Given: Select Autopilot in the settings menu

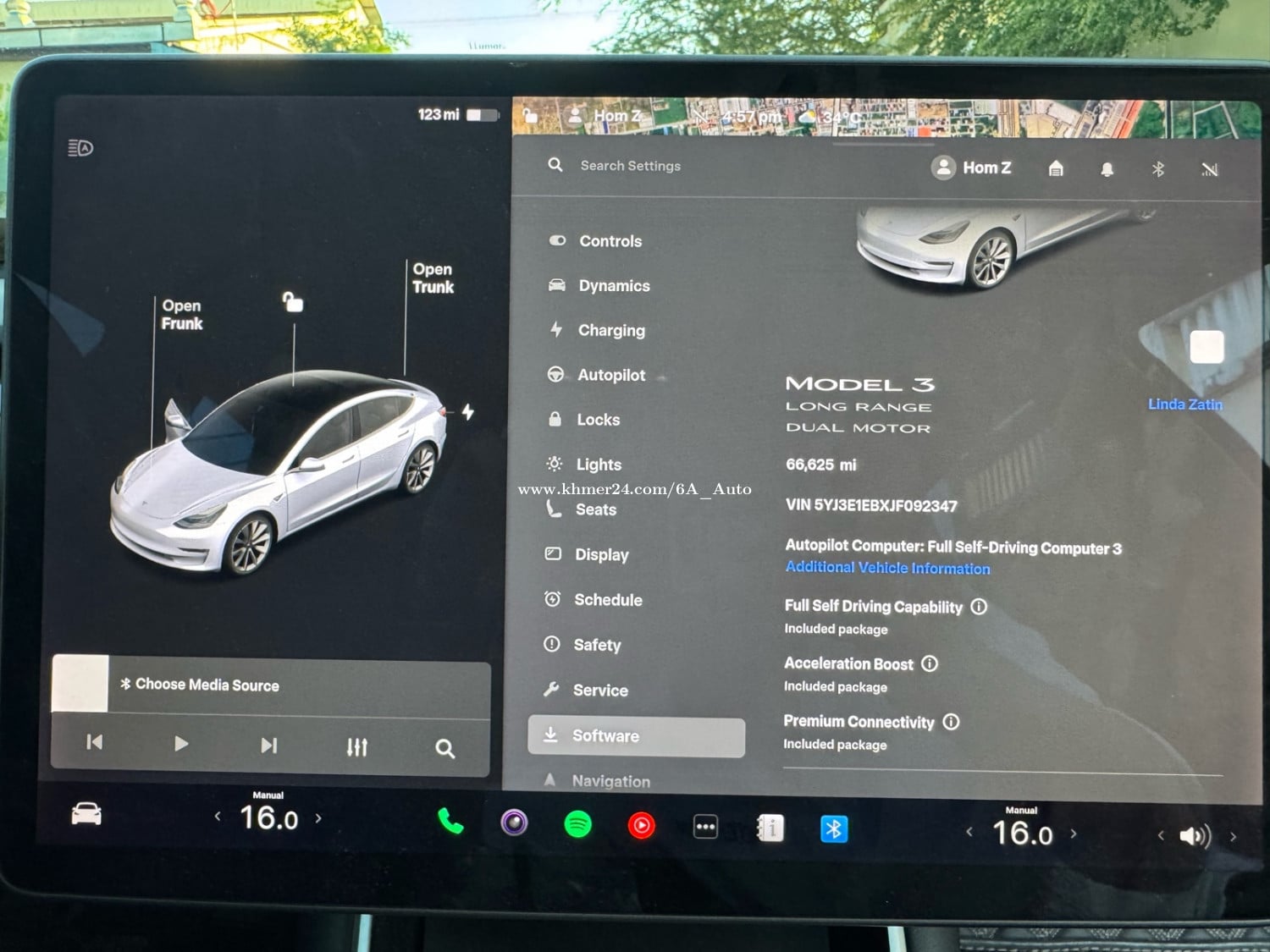Looking at the screenshot, I should pos(610,375).
